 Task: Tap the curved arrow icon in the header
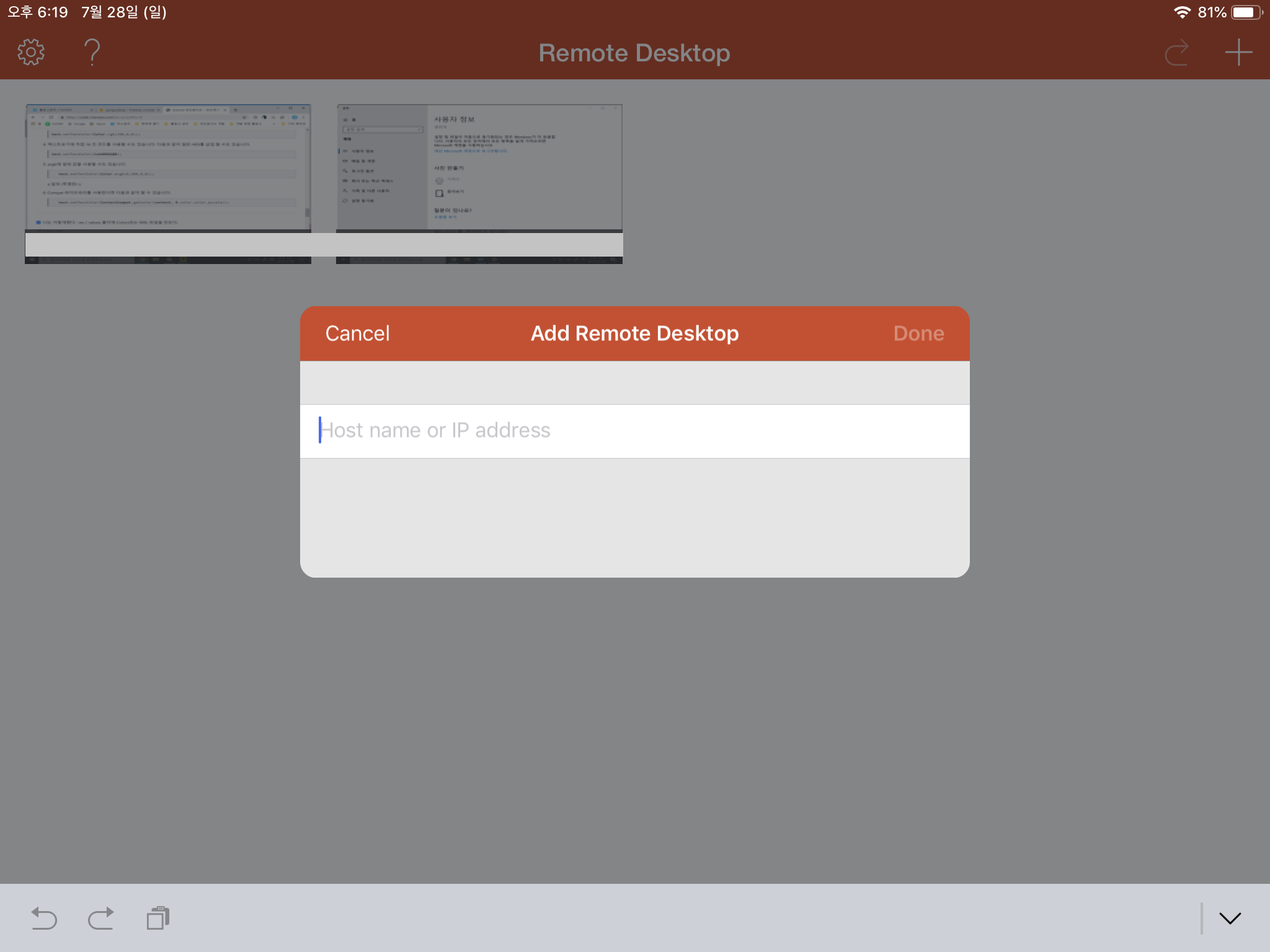(1176, 53)
